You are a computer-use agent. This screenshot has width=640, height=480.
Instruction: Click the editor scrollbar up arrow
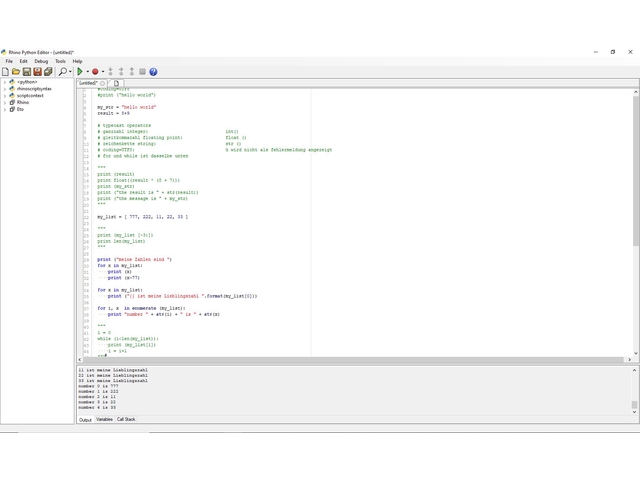[x=636, y=93]
